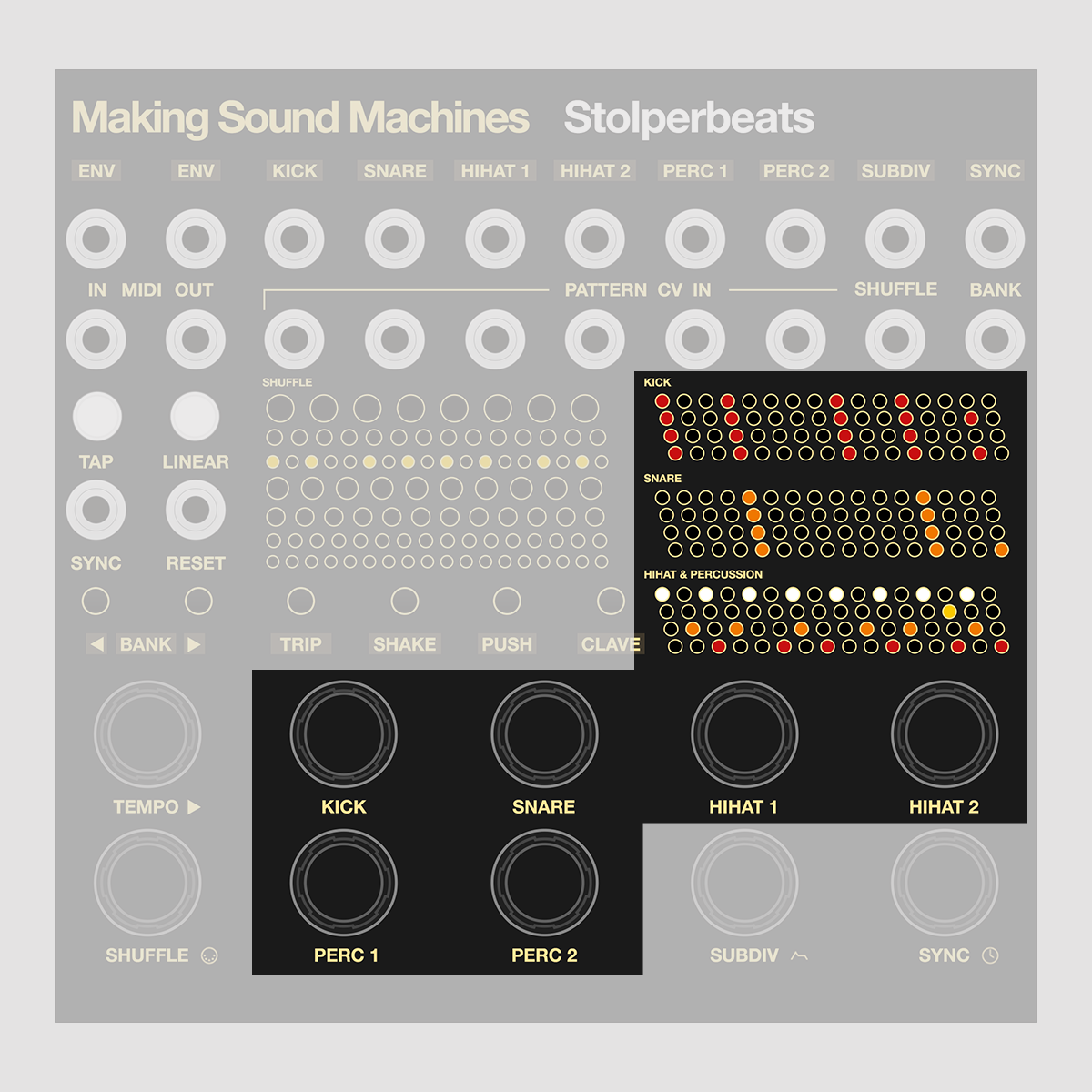
Task: Click the MIDI OUT jack
Action: click(x=196, y=339)
